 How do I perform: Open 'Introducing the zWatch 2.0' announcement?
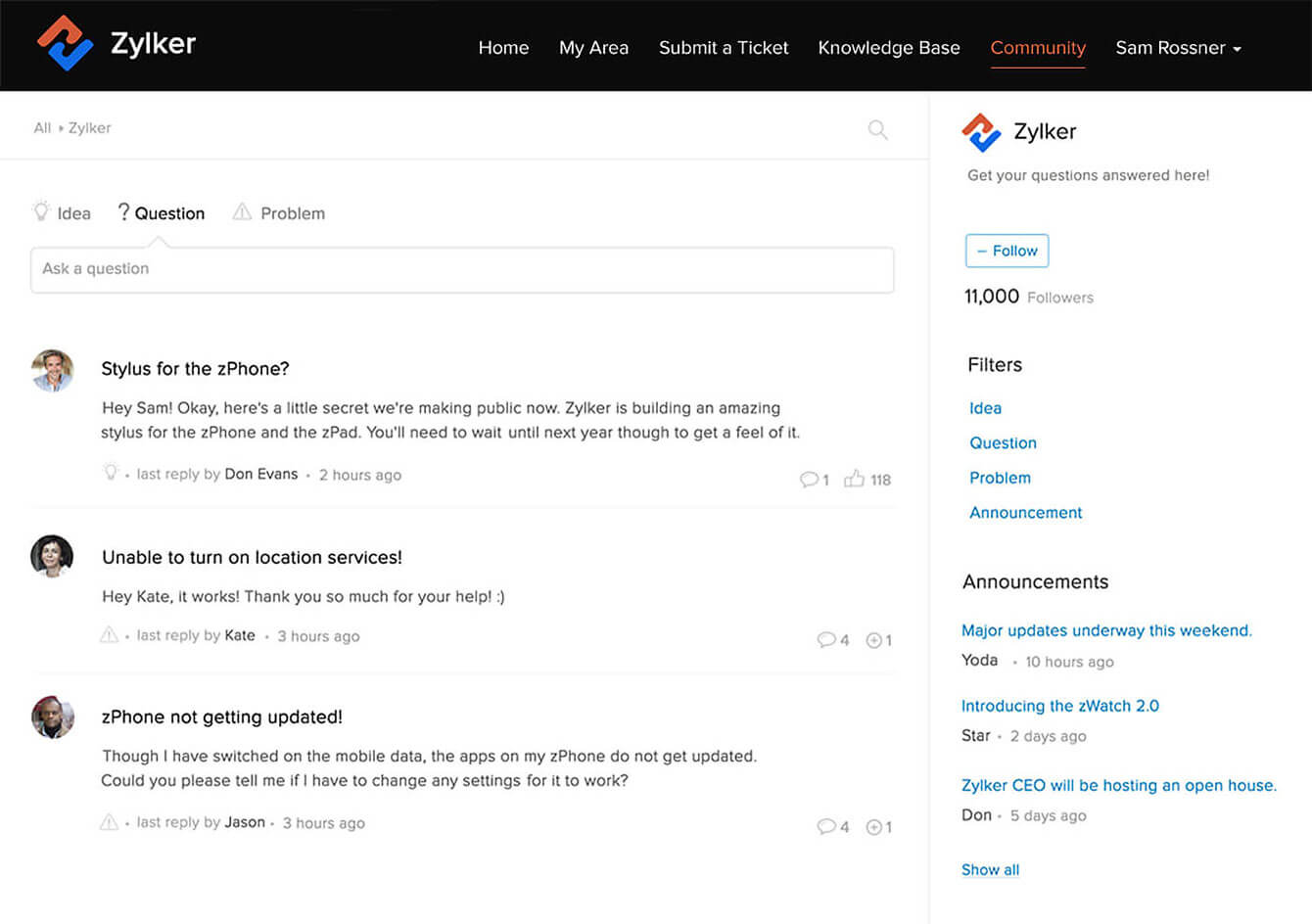coord(1059,706)
